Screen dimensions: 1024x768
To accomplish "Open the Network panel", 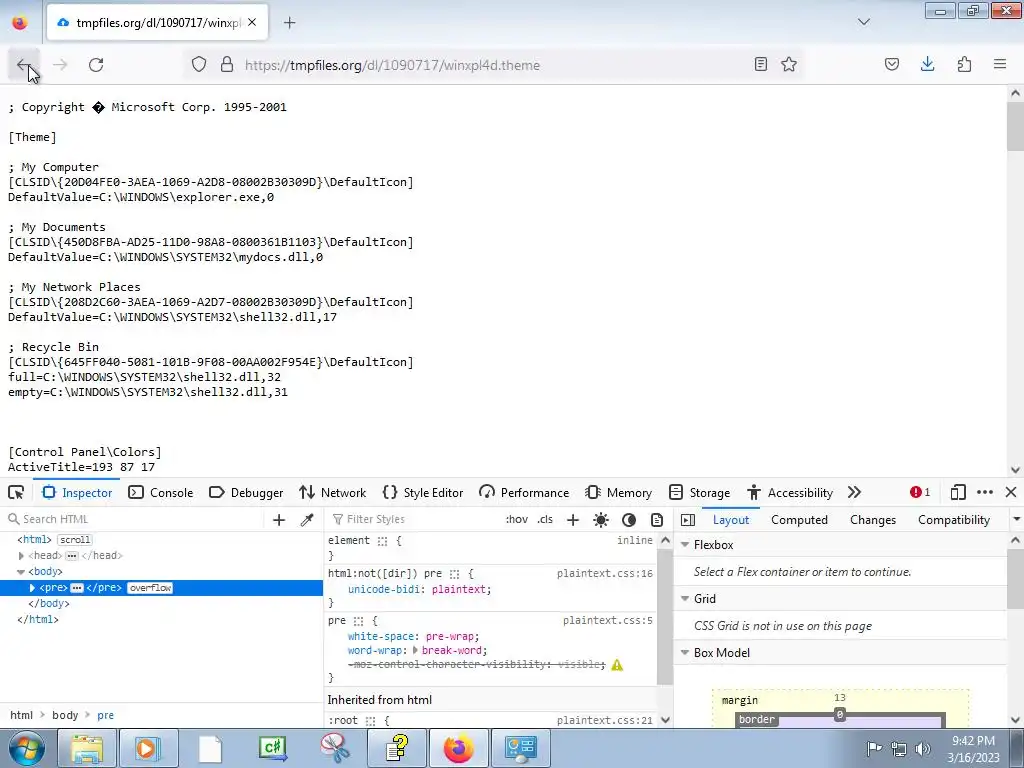I will pos(332,493).
